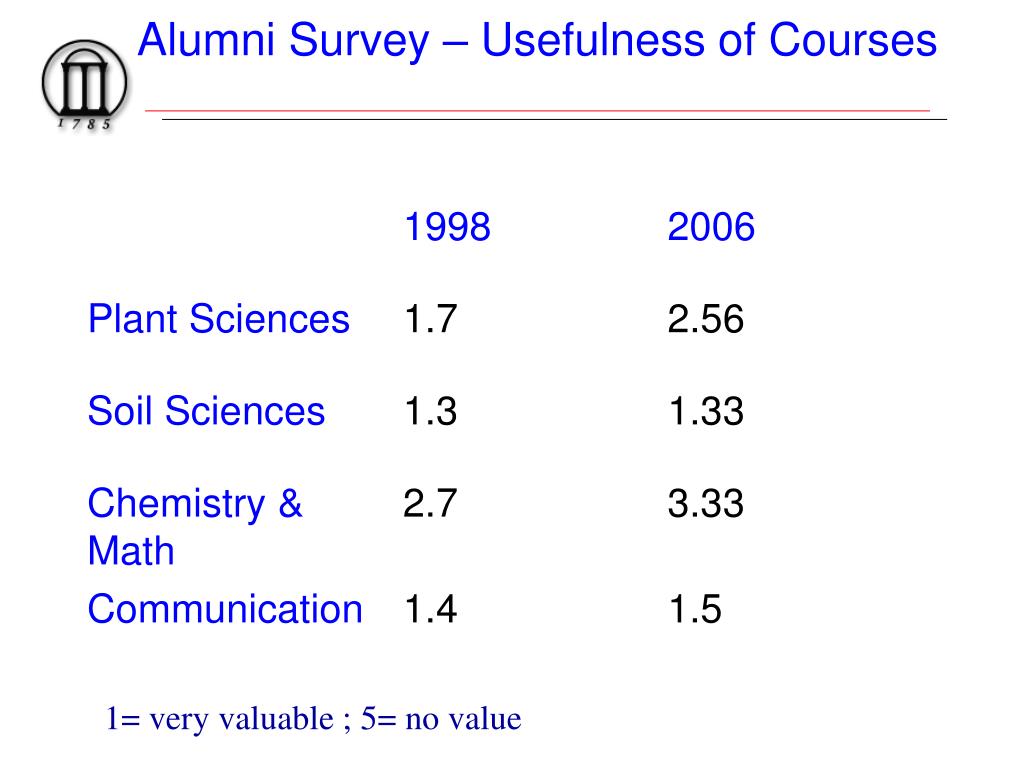Image resolution: width=1024 pixels, height=768 pixels.
Task: Click the 1998 column header
Action: tap(447, 227)
